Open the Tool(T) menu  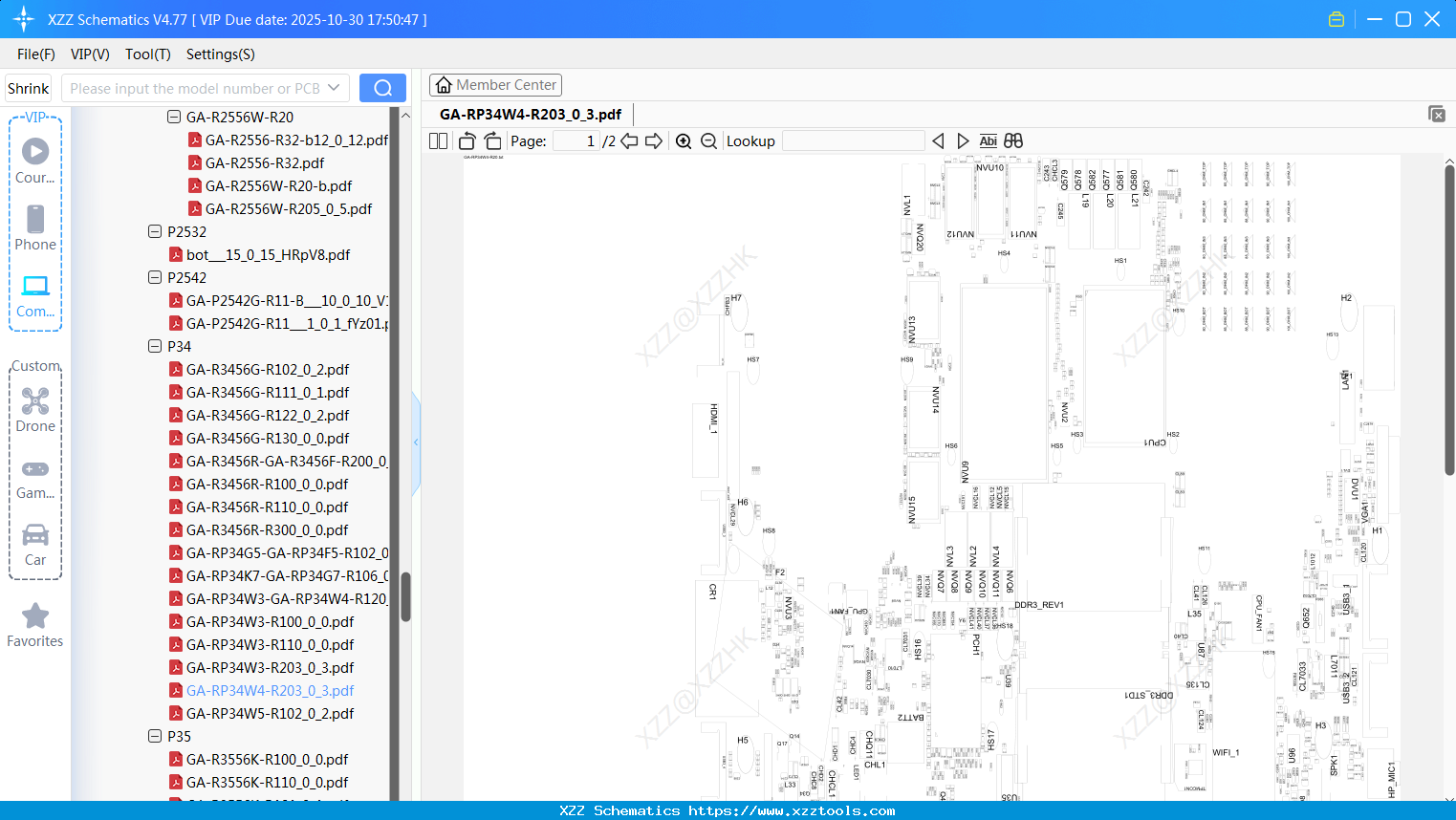(x=148, y=54)
